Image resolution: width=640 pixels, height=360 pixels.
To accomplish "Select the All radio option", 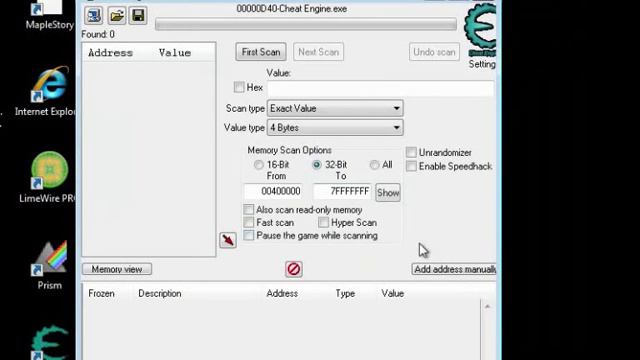I will [374, 165].
